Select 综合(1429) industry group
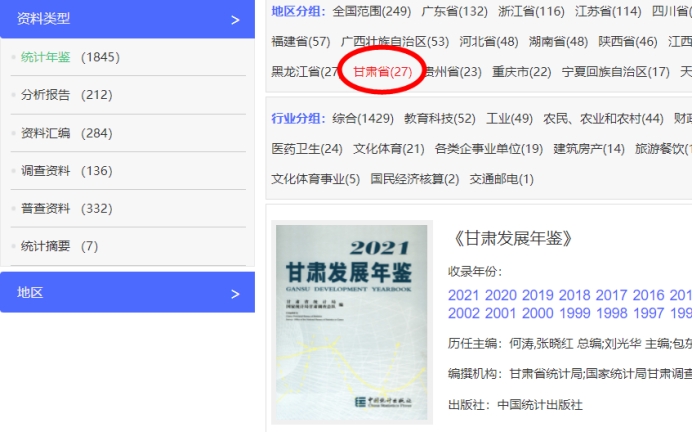 (362, 119)
